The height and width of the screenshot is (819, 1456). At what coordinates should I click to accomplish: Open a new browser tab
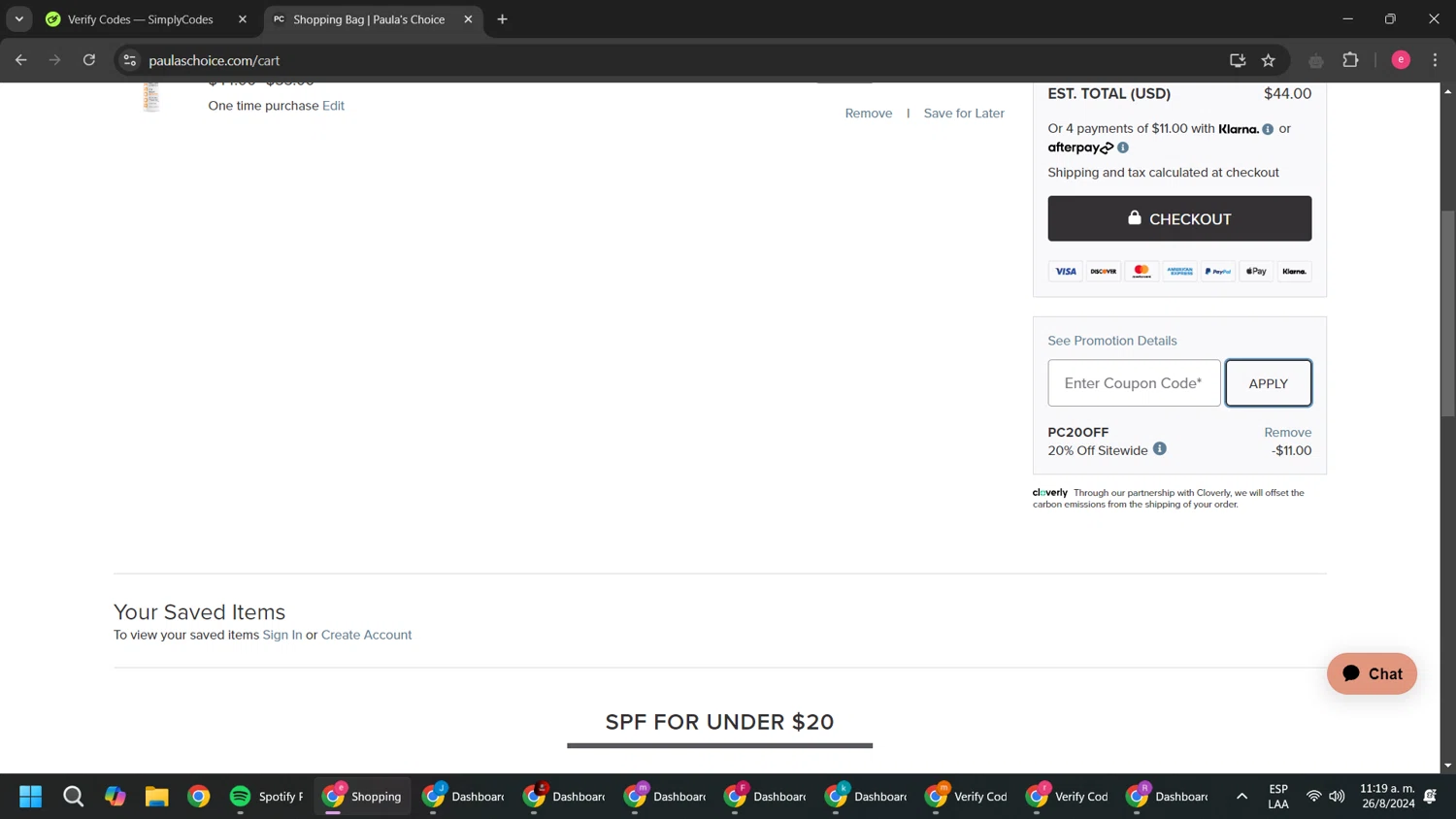[502, 19]
